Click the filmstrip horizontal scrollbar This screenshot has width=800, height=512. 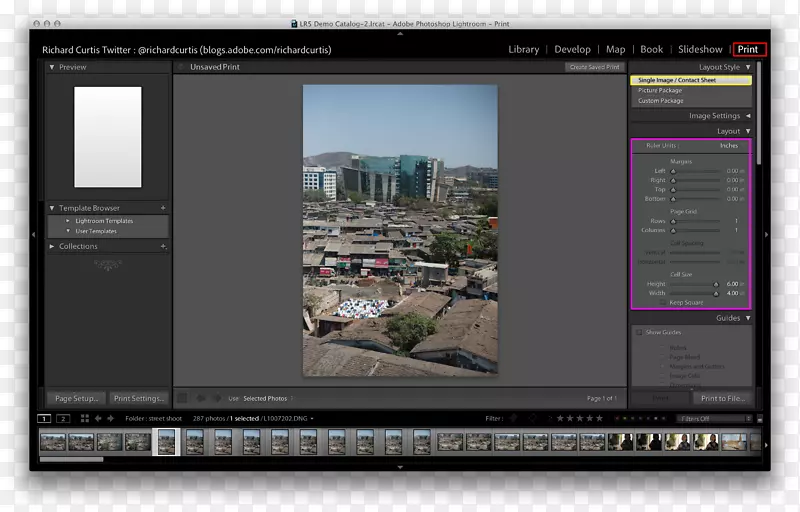71,459
